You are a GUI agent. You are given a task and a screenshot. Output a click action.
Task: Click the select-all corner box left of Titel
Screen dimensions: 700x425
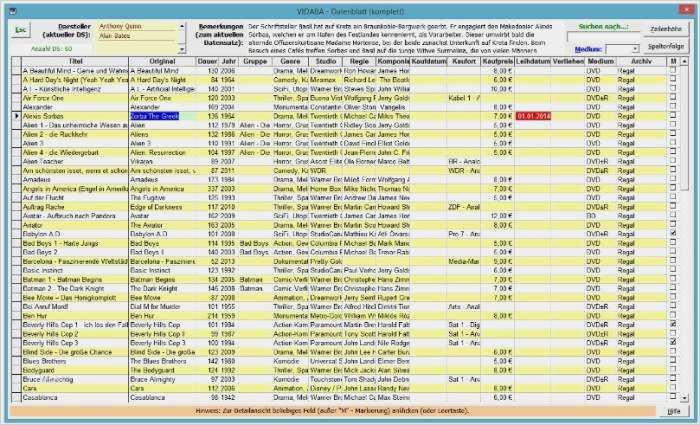tap(17, 61)
